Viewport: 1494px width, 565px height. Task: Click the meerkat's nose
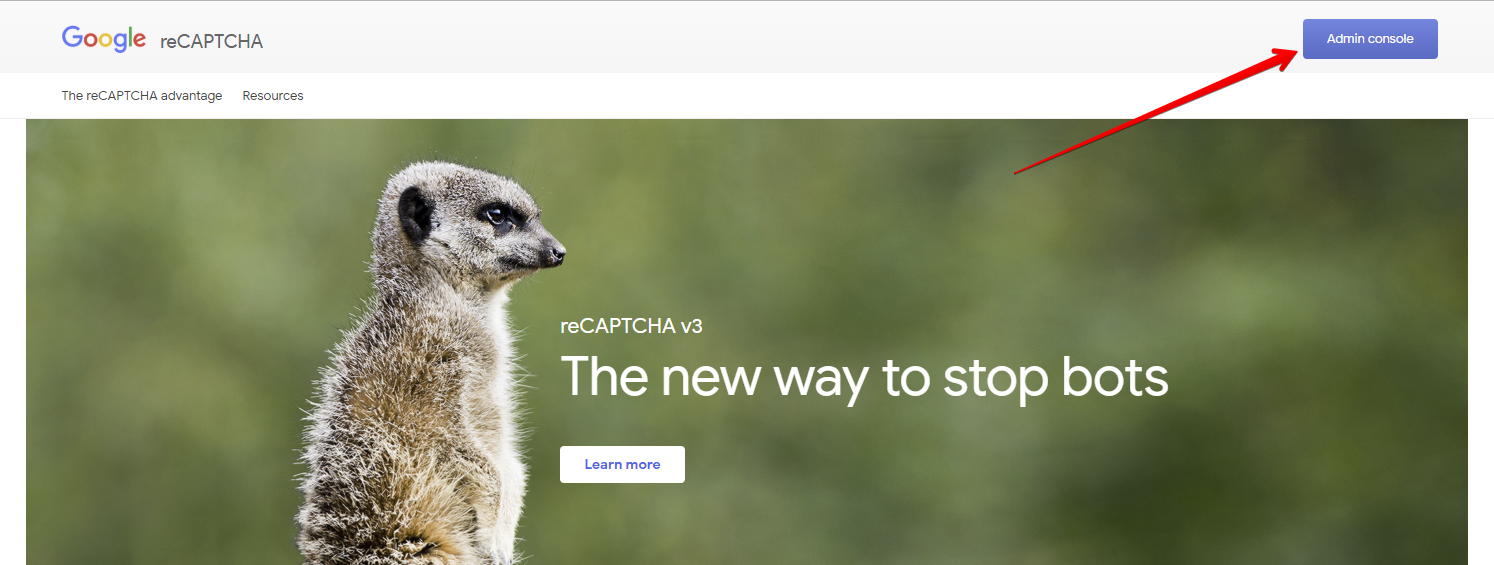point(556,253)
